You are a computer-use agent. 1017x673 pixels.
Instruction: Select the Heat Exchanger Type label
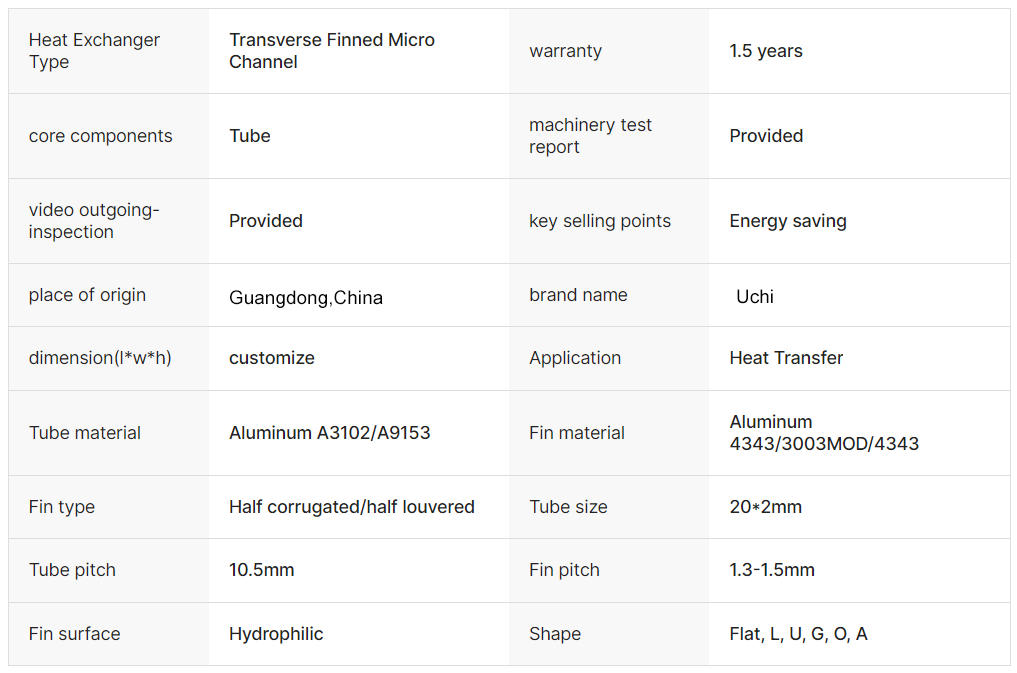point(94,51)
